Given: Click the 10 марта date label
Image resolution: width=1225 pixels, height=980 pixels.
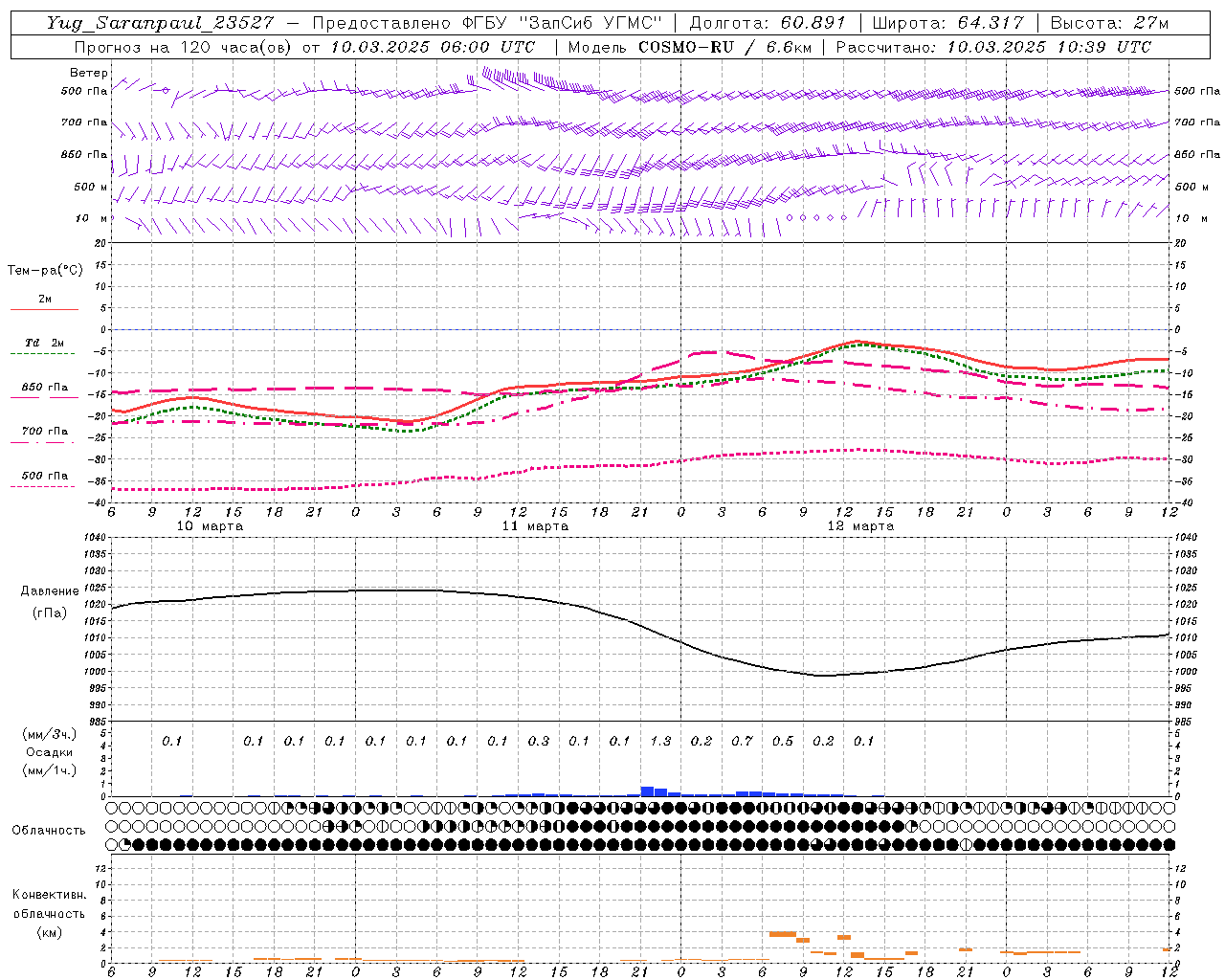Looking at the screenshot, I should (x=211, y=526).
